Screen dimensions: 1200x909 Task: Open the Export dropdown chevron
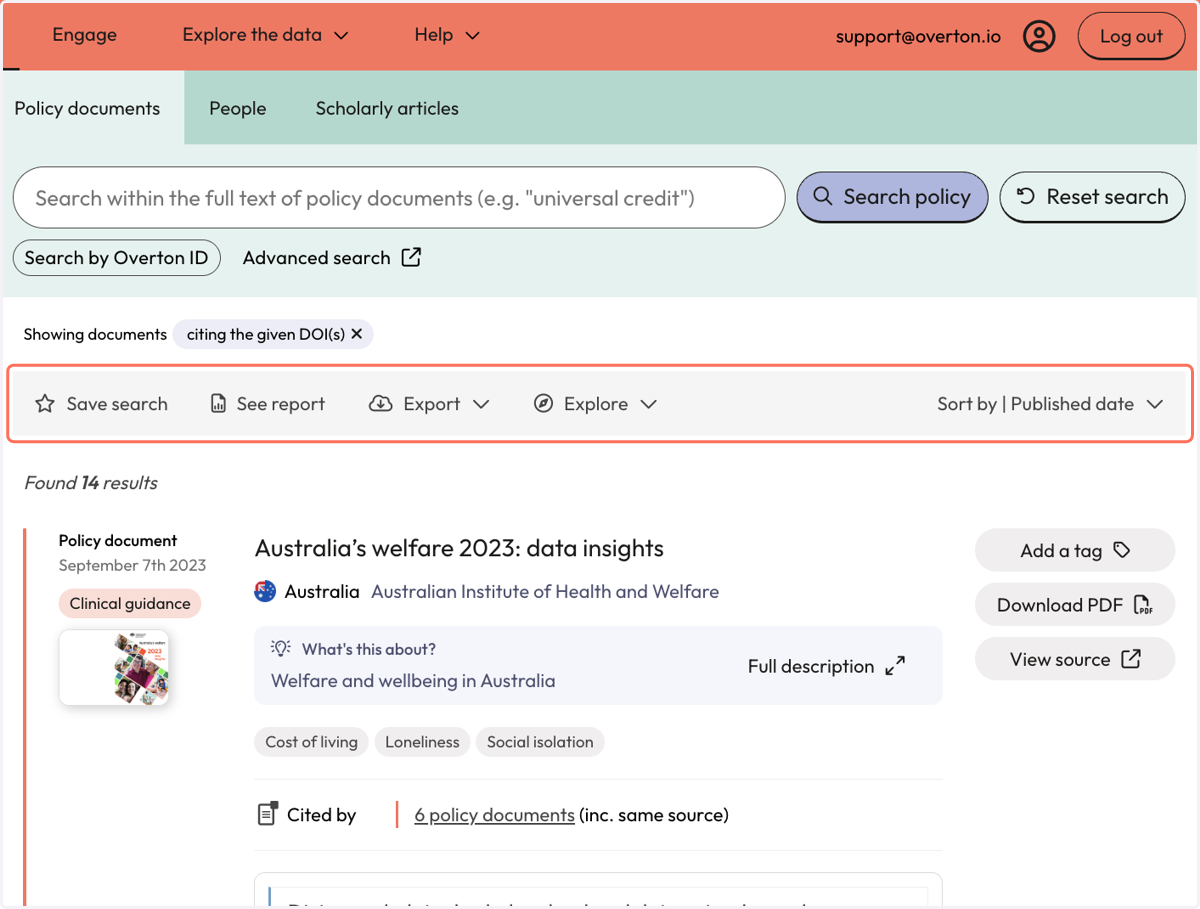coord(481,404)
